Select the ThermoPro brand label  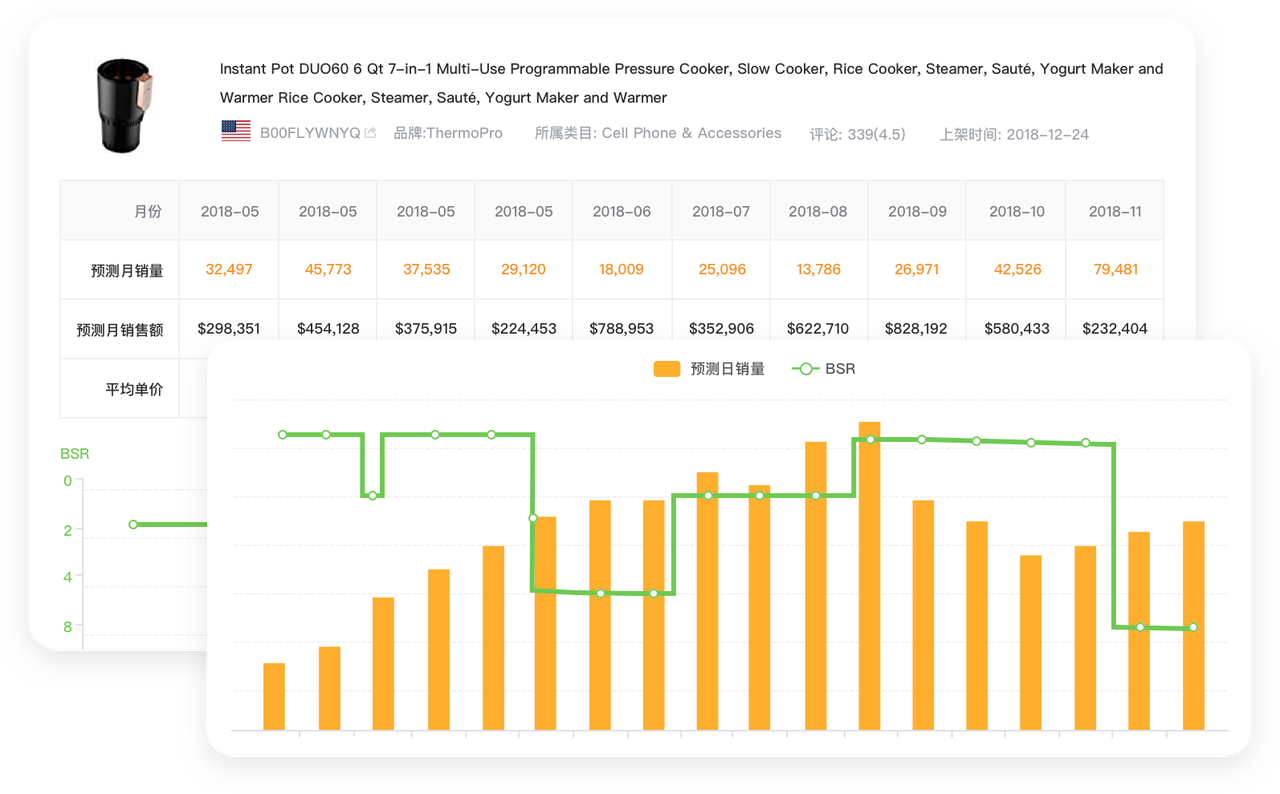pyautogui.click(x=448, y=133)
